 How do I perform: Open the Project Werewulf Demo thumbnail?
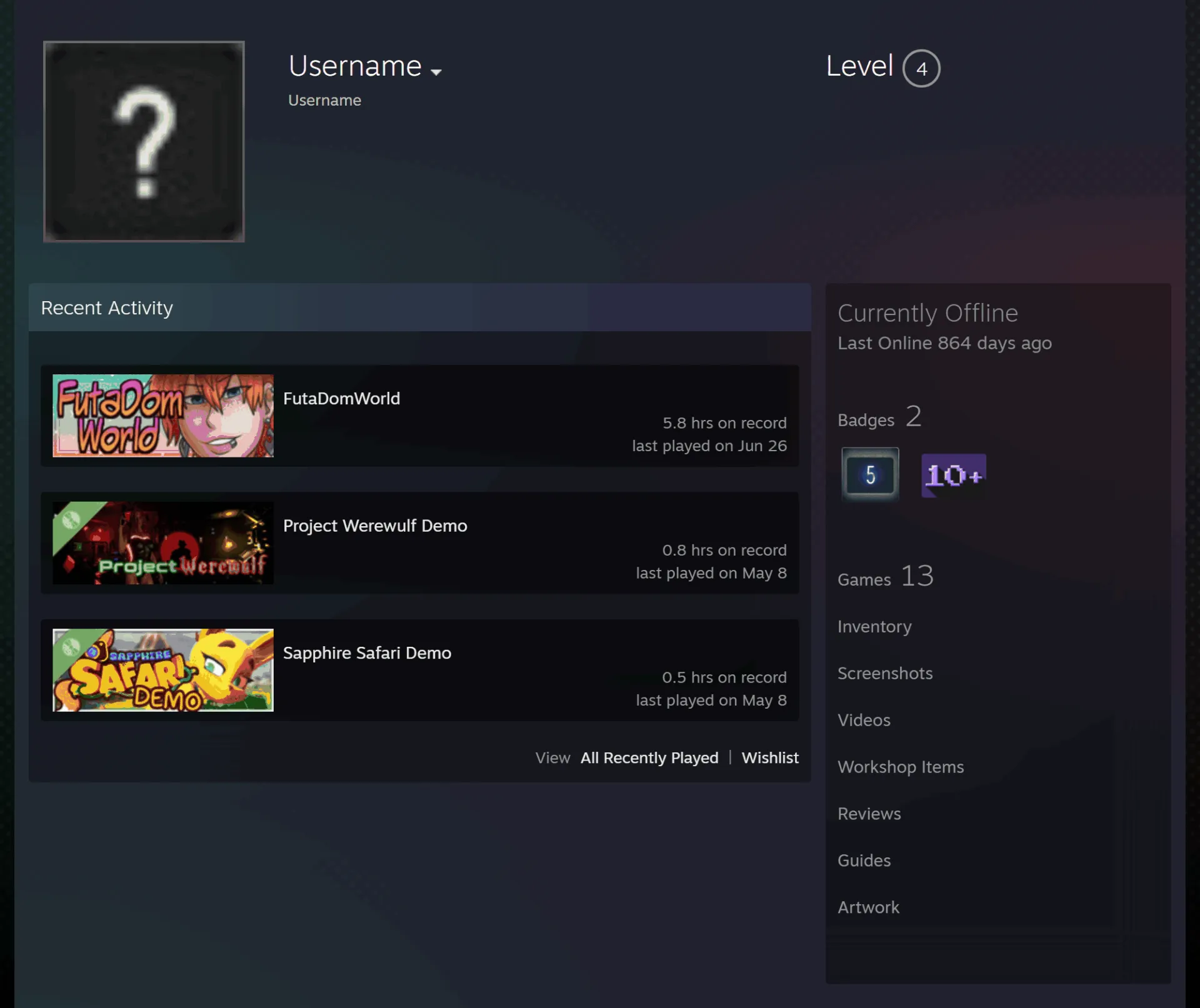(163, 543)
